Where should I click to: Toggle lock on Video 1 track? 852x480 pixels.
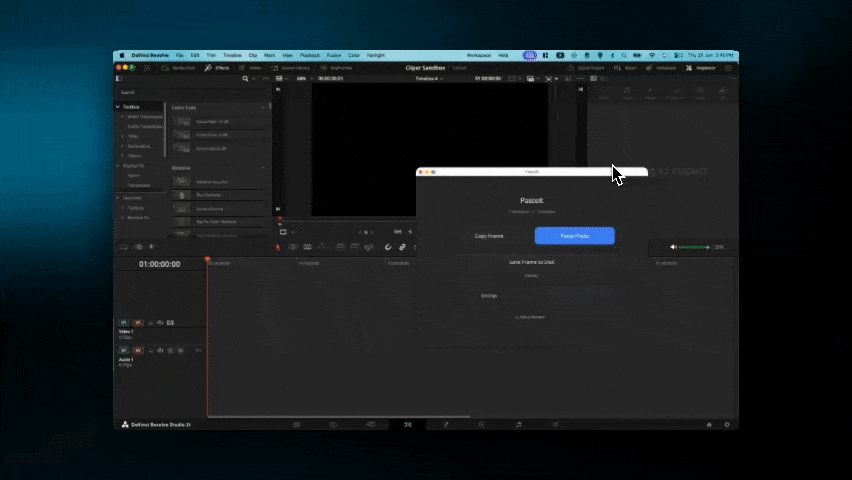(151, 323)
